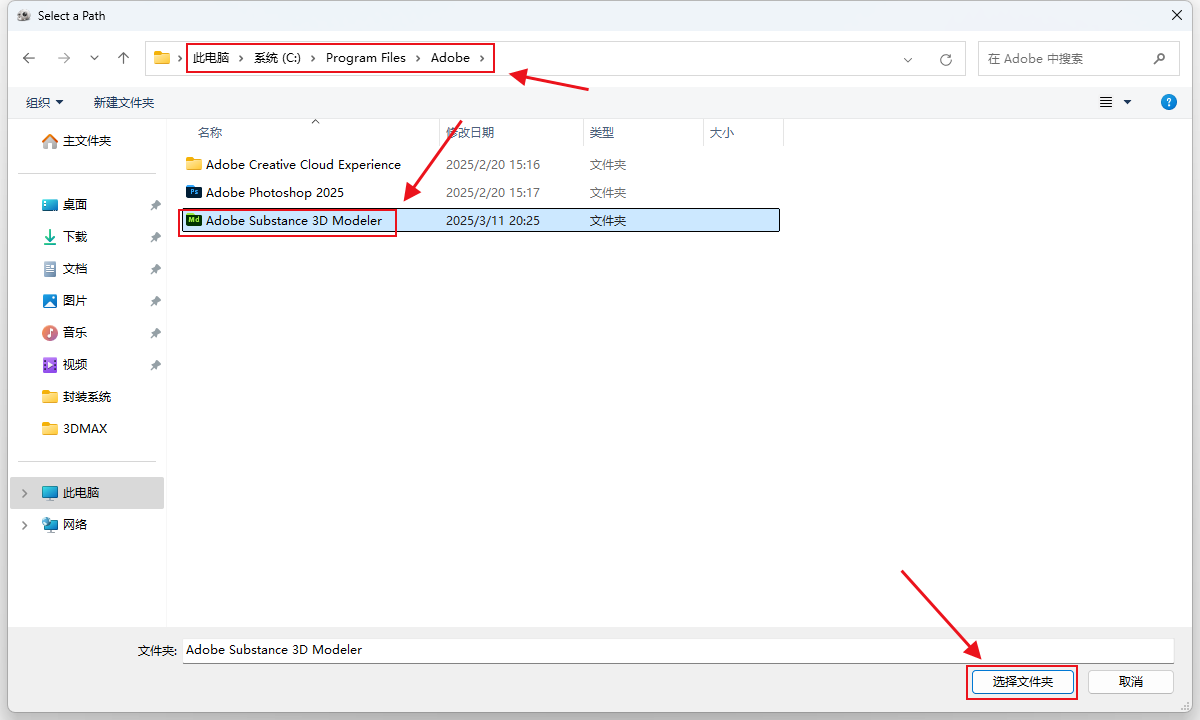Select Adobe Photoshop 2025 folder
Image resolution: width=1200 pixels, height=720 pixels.
[x=275, y=192]
